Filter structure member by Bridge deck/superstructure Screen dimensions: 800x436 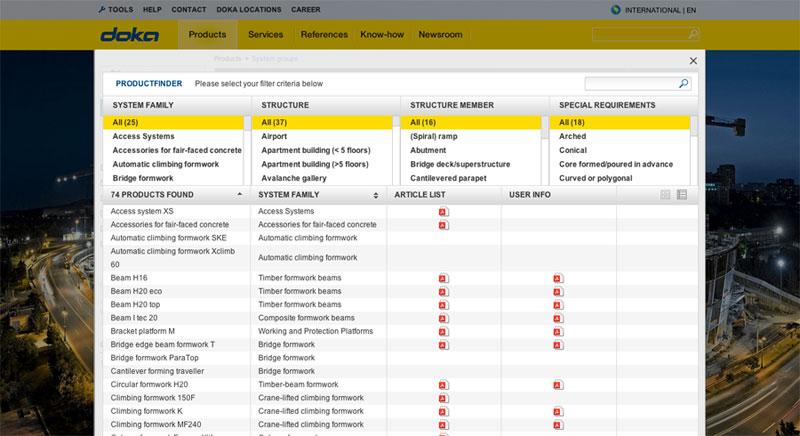460,164
